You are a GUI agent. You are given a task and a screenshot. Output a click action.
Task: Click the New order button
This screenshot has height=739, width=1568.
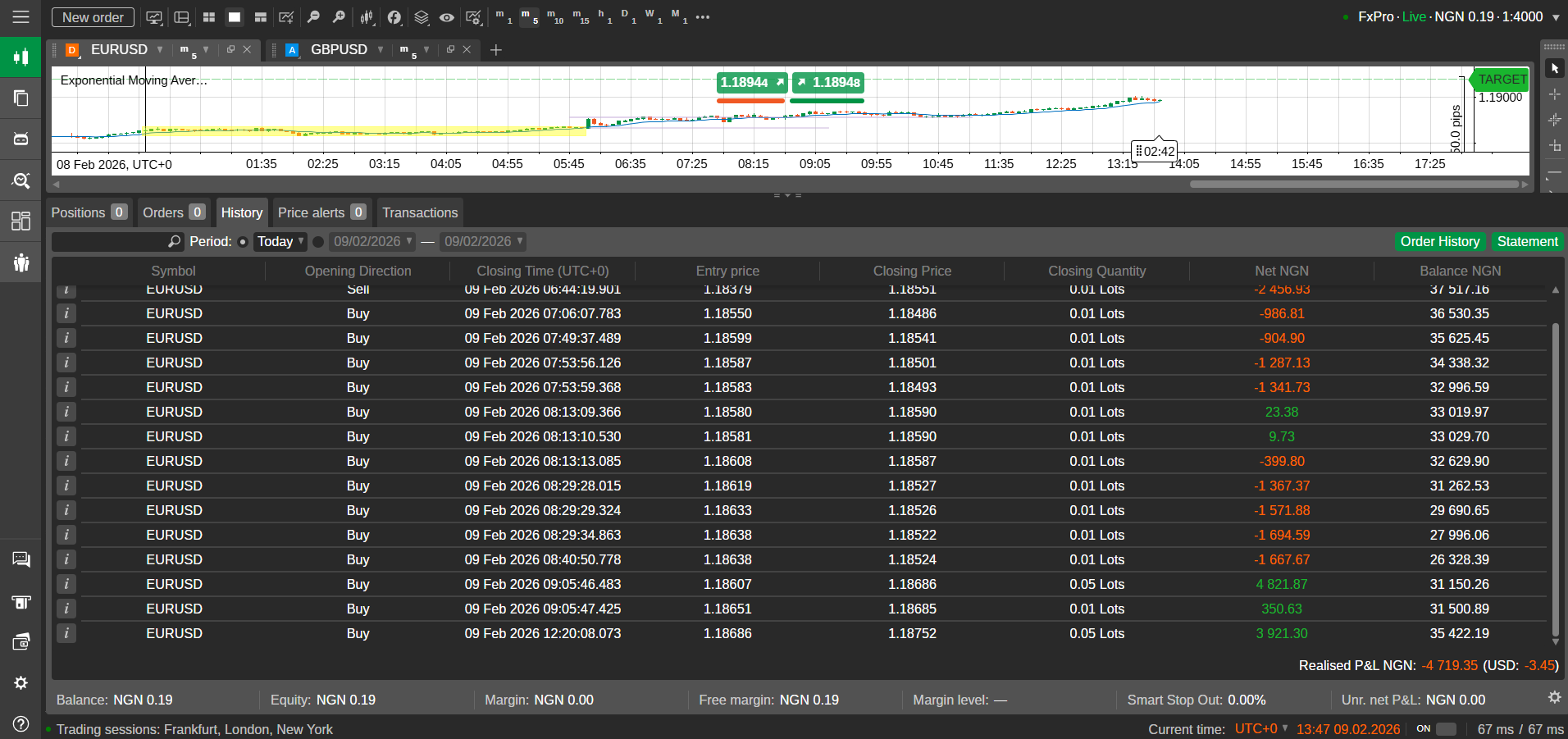(93, 17)
